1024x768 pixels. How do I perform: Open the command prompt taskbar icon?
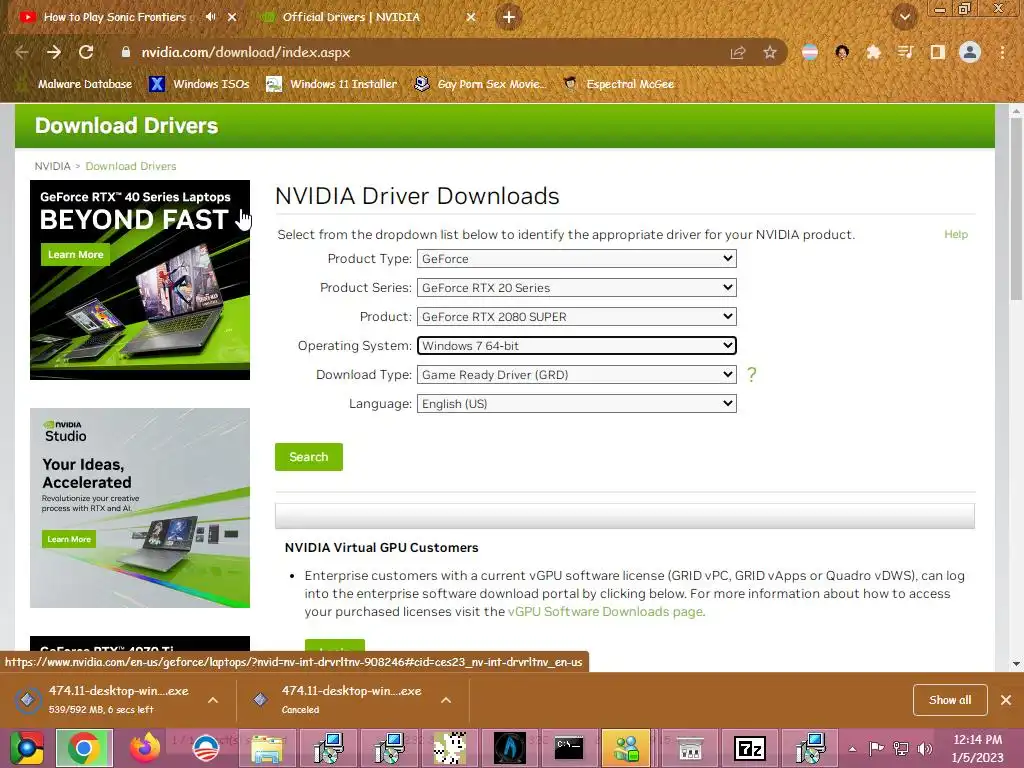569,748
